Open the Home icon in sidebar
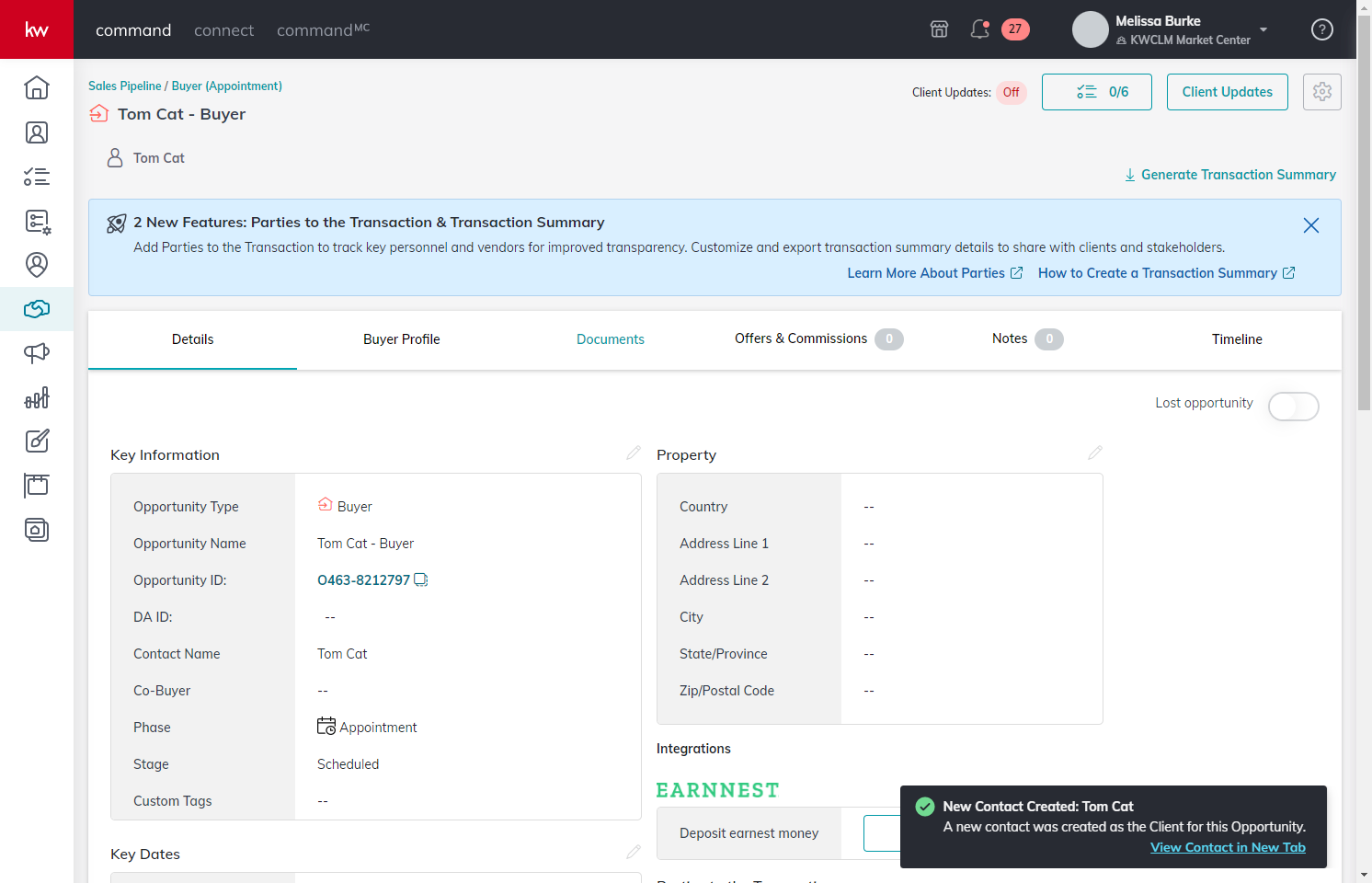This screenshot has height=883, width=1372. (37, 87)
